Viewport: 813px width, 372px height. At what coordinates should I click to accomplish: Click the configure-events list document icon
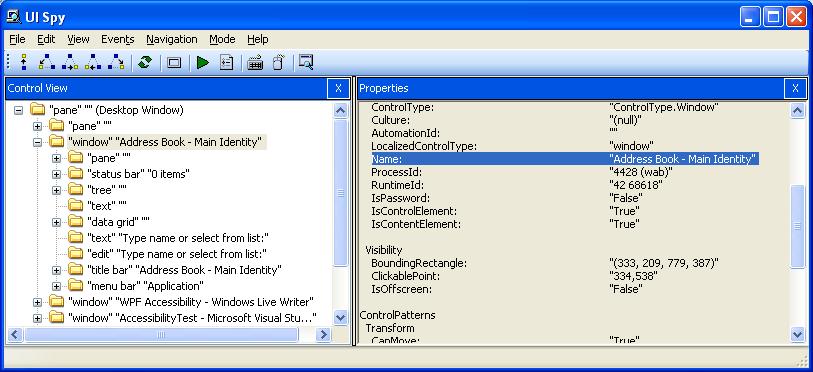[x=227, y=63]
